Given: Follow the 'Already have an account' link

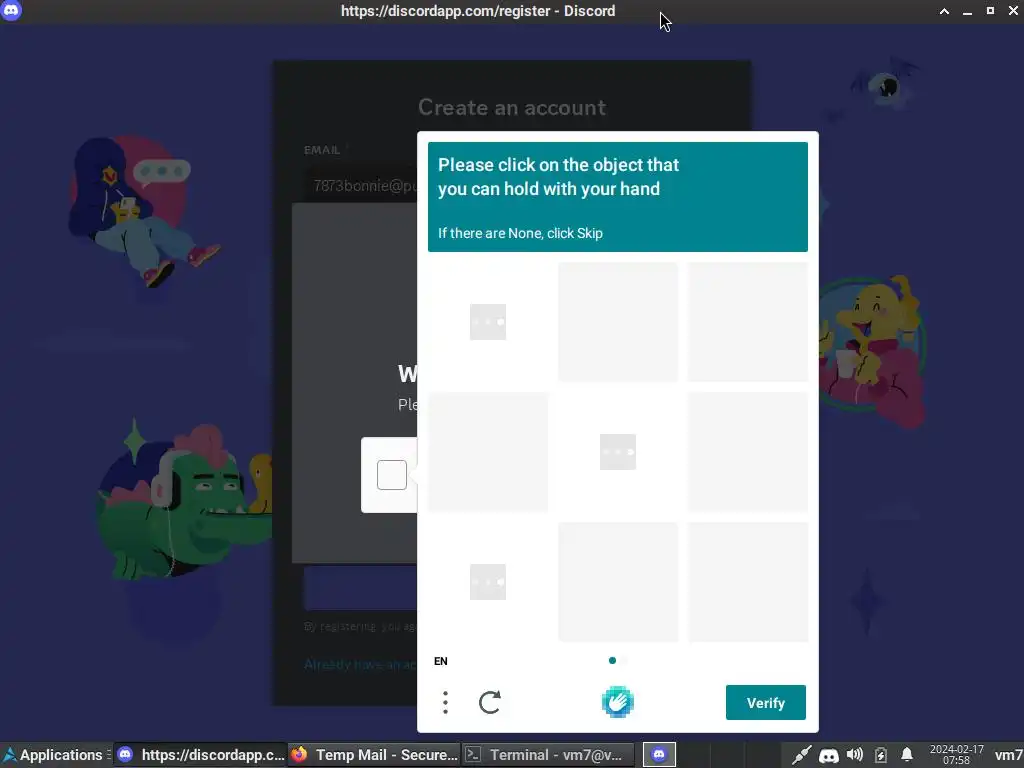Looking at the screenshot, I should [360, 664].
